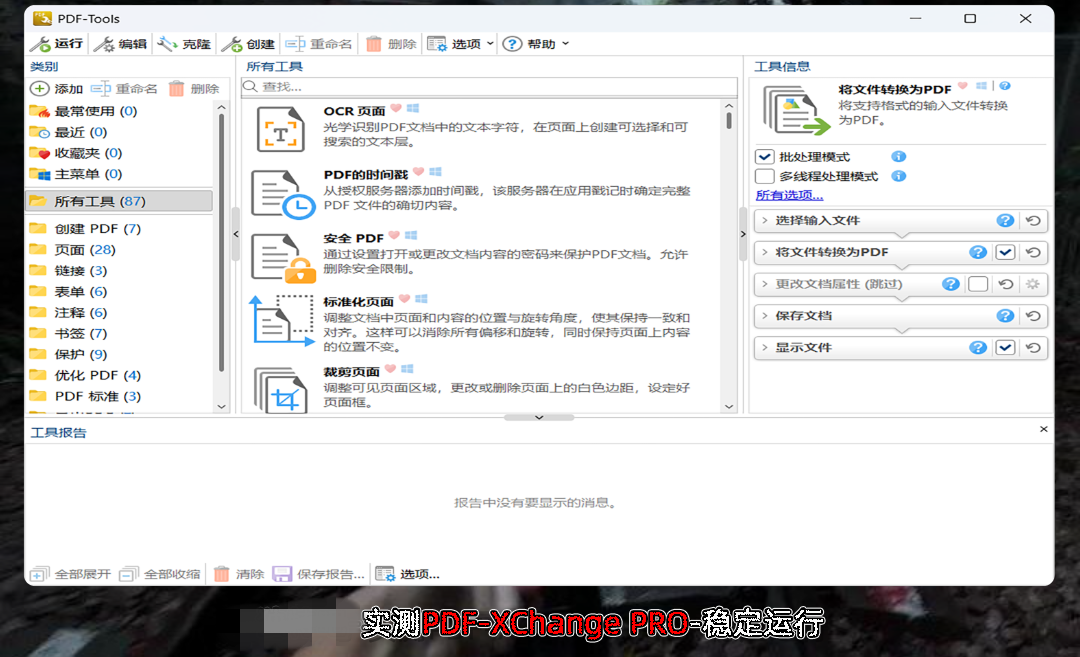Open the 创建 PDF (7) folder
Screen dimensions: 1080x657
(x=85, y=229)
